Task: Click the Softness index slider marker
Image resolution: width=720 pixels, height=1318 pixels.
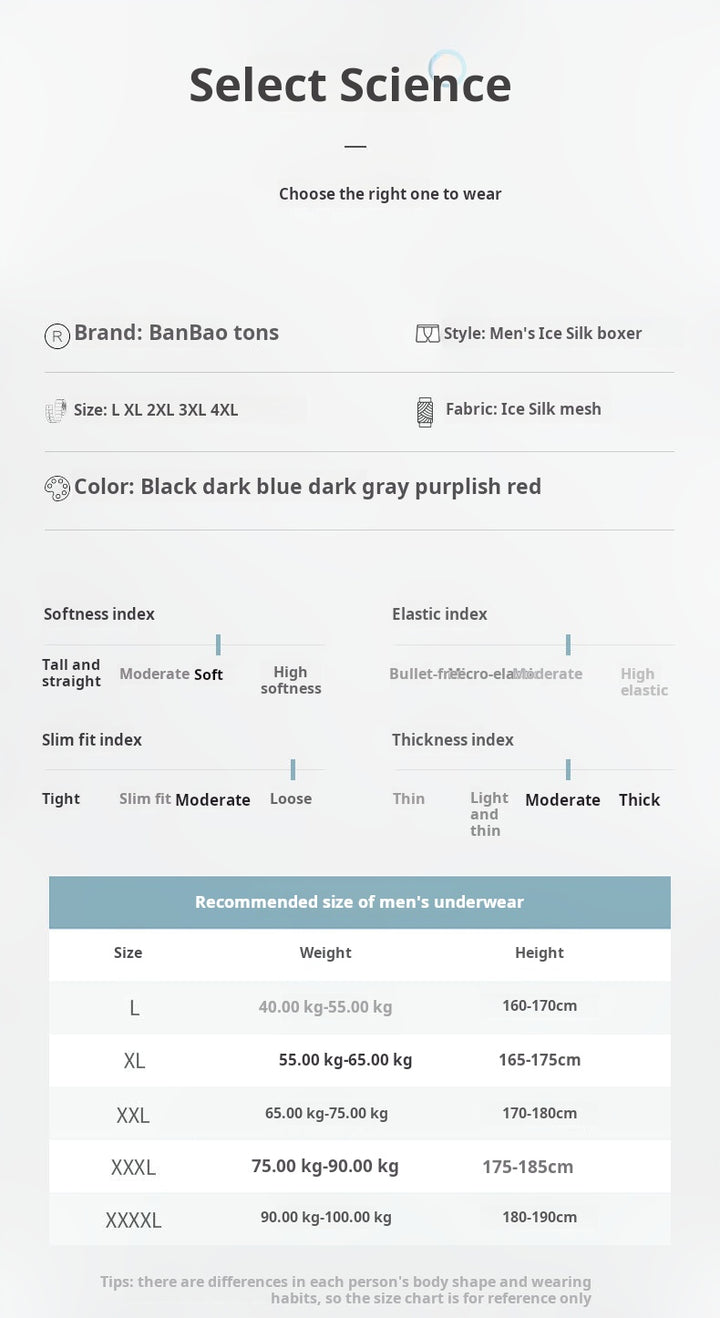Action: tap(218, 645)
